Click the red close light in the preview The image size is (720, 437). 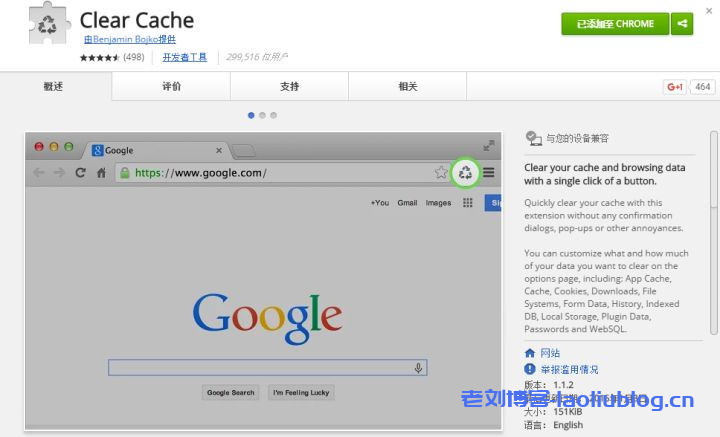(x=39, y=146)
